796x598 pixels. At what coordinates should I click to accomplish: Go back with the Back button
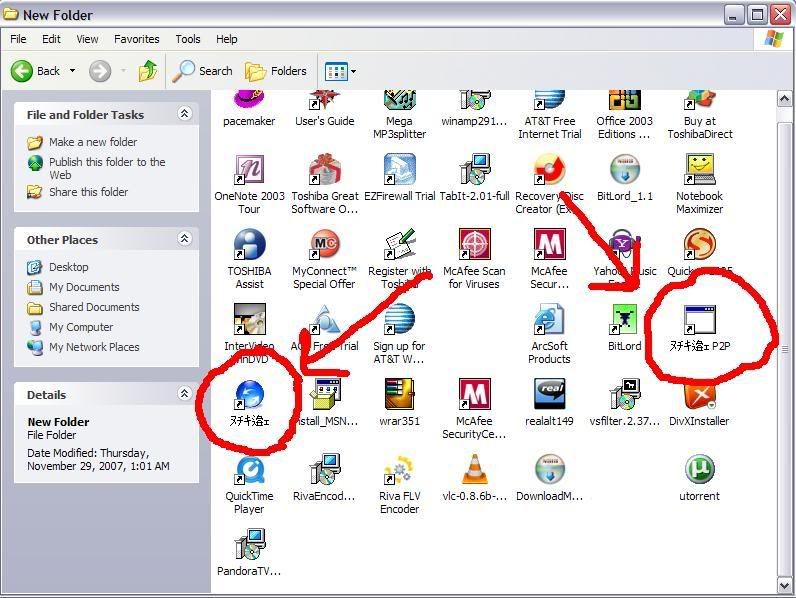[x=36, y=71]
